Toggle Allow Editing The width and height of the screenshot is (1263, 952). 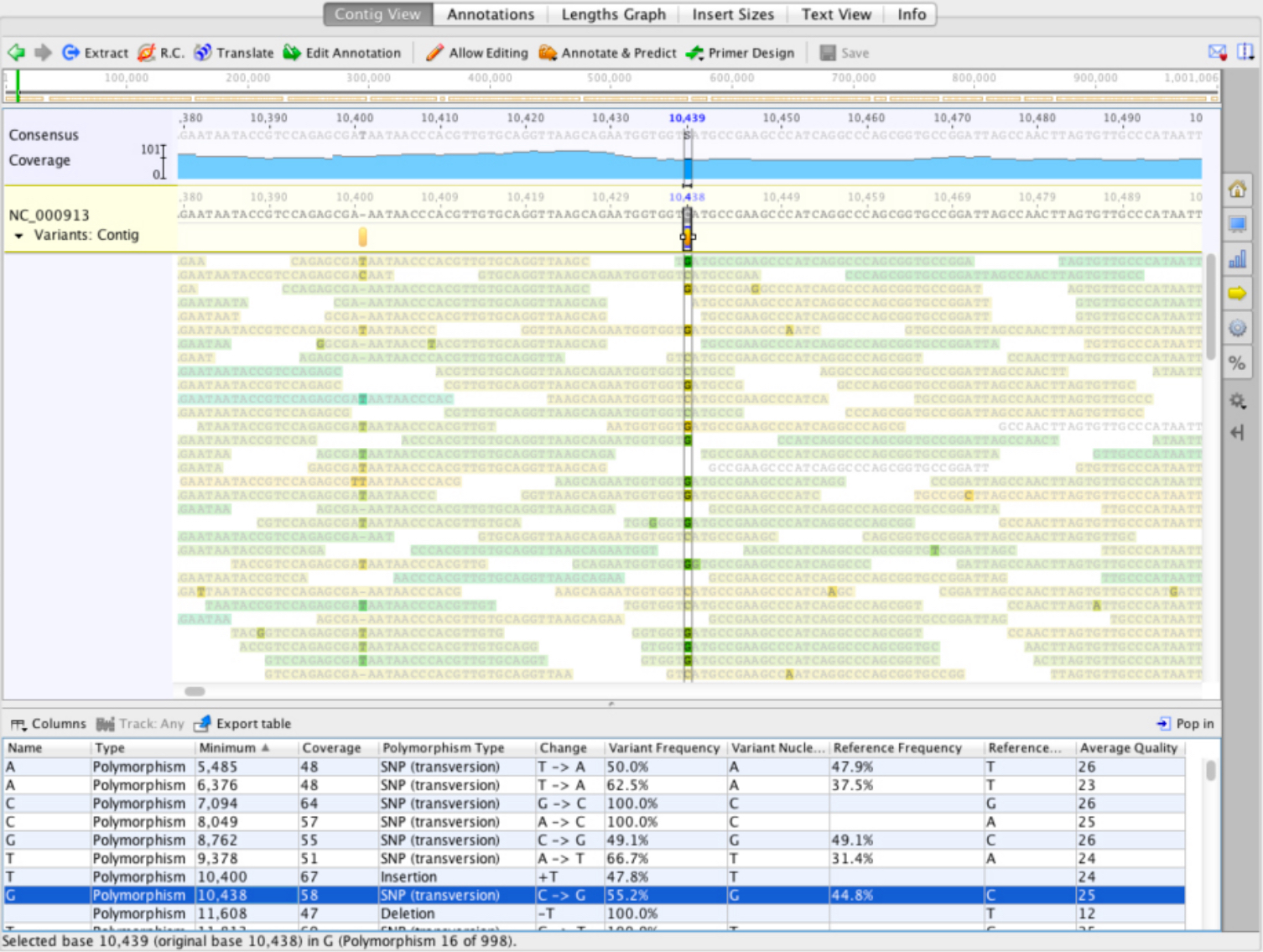477,53
